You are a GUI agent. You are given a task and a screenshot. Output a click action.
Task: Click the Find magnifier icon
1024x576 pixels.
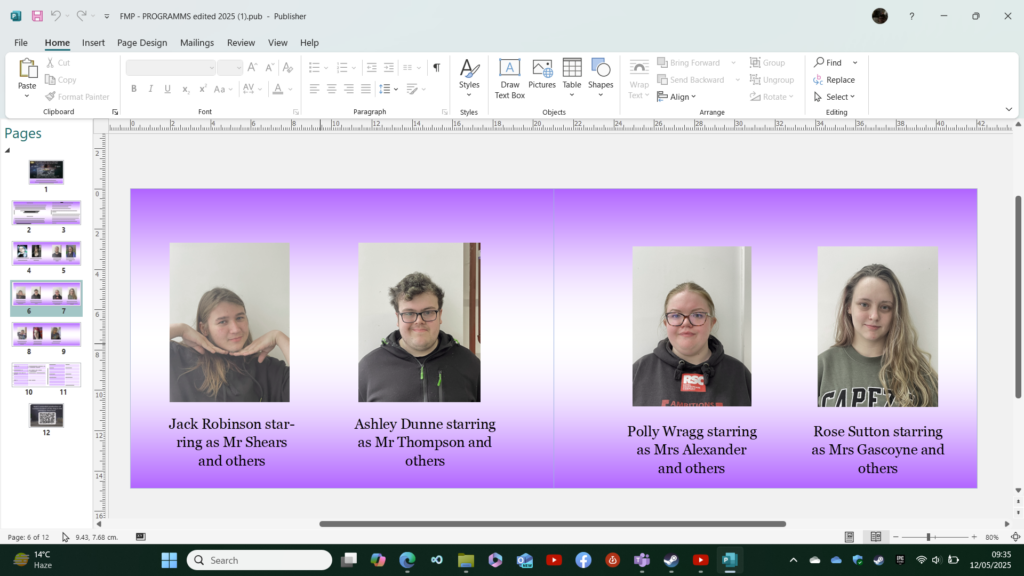coord(819,62)
